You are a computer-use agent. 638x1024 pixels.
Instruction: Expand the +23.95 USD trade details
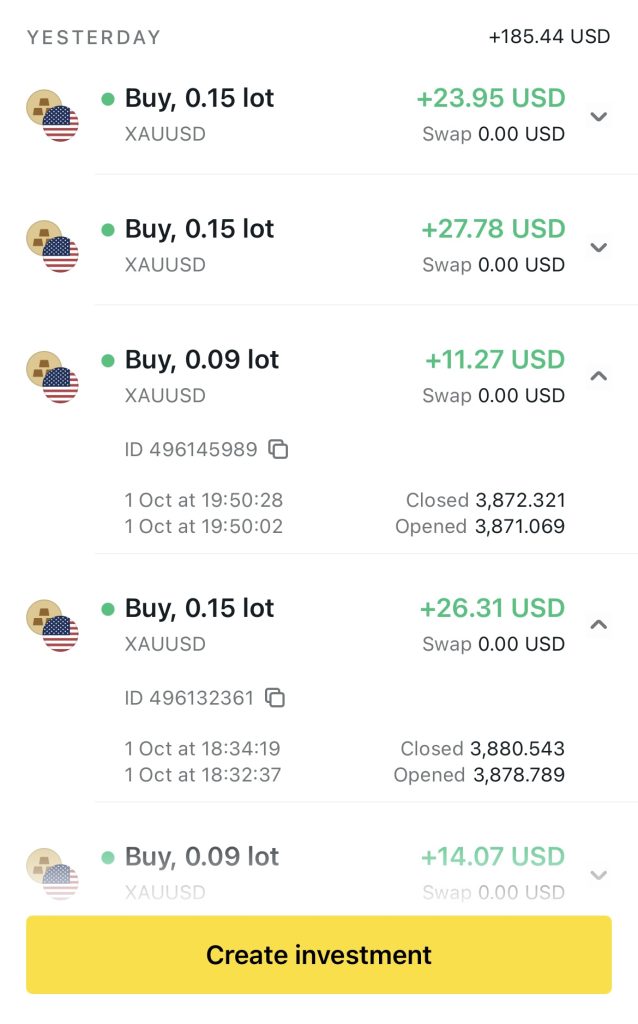598,116
